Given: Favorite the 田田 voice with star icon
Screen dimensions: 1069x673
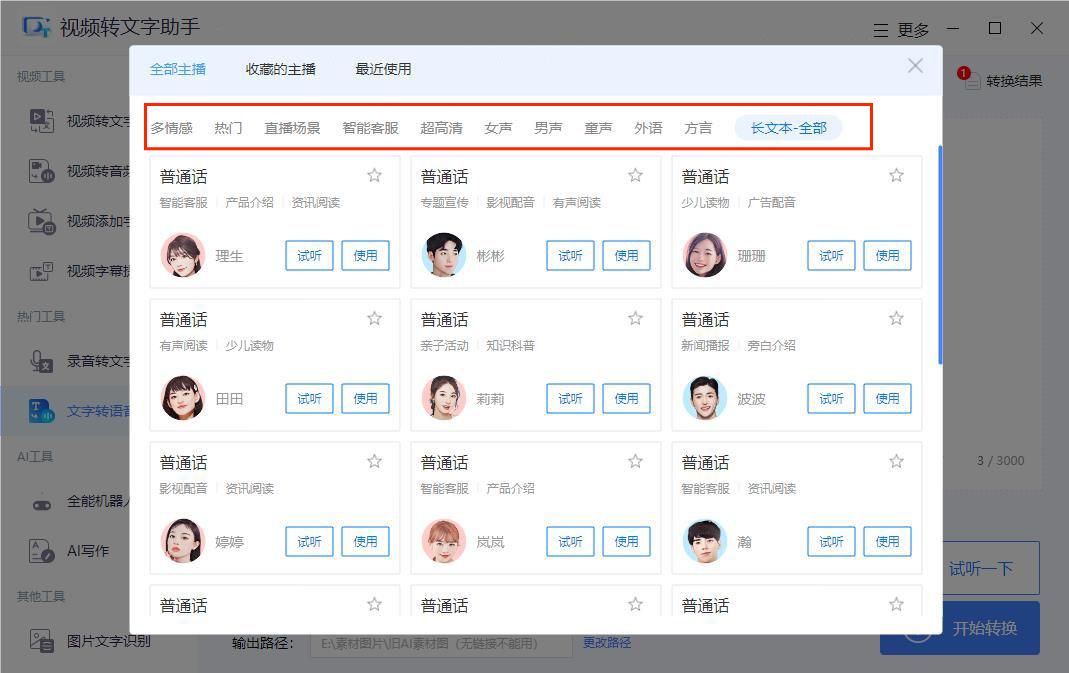Looking at the screenshot, I should point(374,318).
